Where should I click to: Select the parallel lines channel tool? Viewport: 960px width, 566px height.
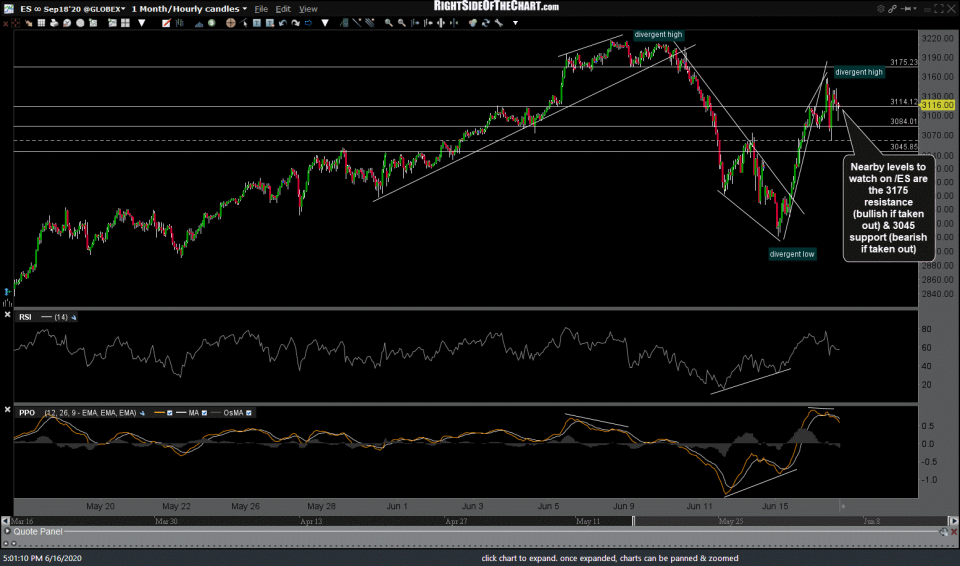370,23
